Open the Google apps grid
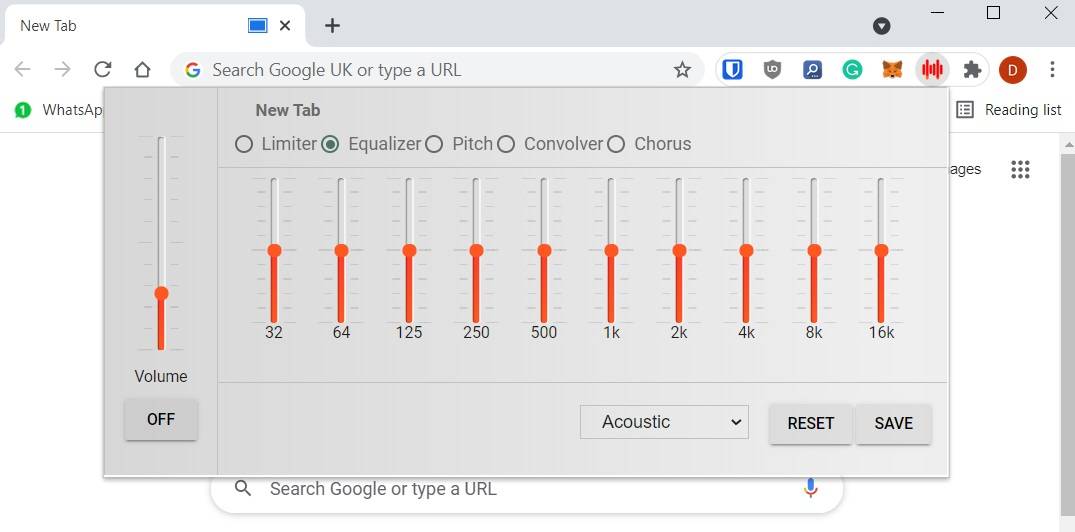 [x=1020, y=169]
